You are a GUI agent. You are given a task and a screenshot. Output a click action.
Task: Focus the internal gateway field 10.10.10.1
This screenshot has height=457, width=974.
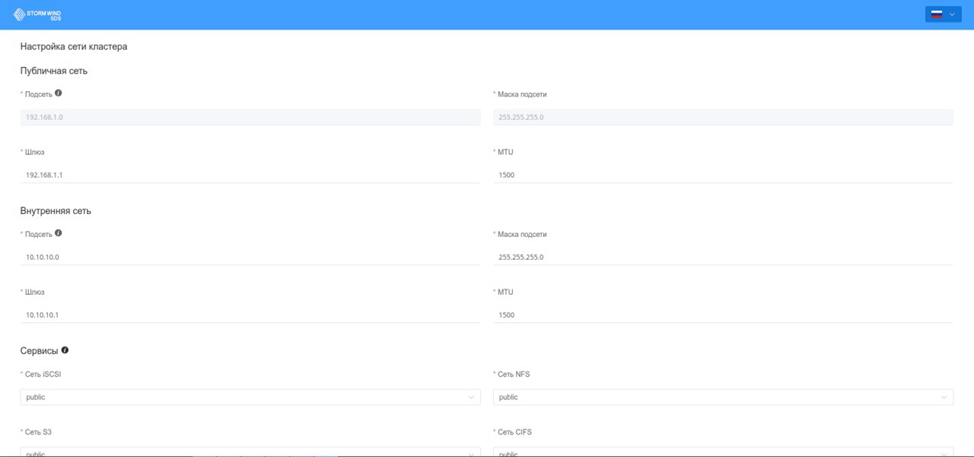click(250, 315)
